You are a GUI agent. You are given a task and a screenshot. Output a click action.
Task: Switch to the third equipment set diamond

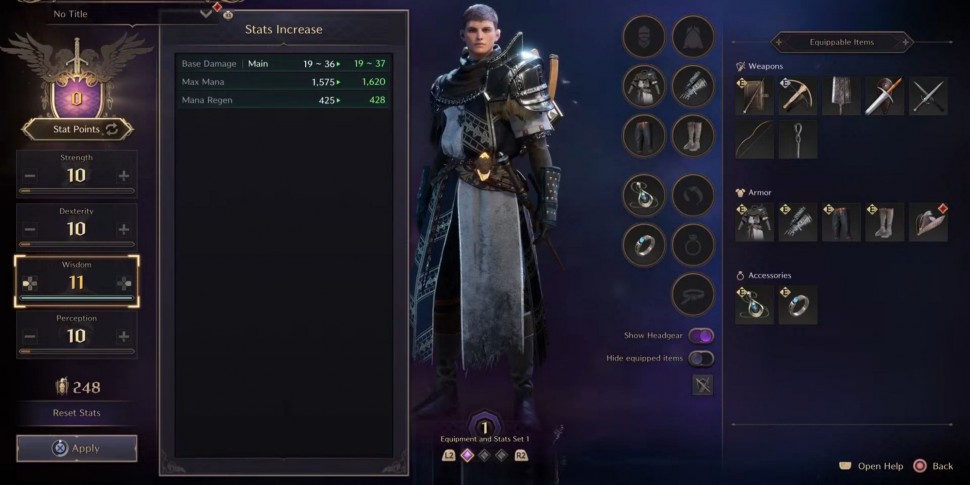[x=502, y=456]
